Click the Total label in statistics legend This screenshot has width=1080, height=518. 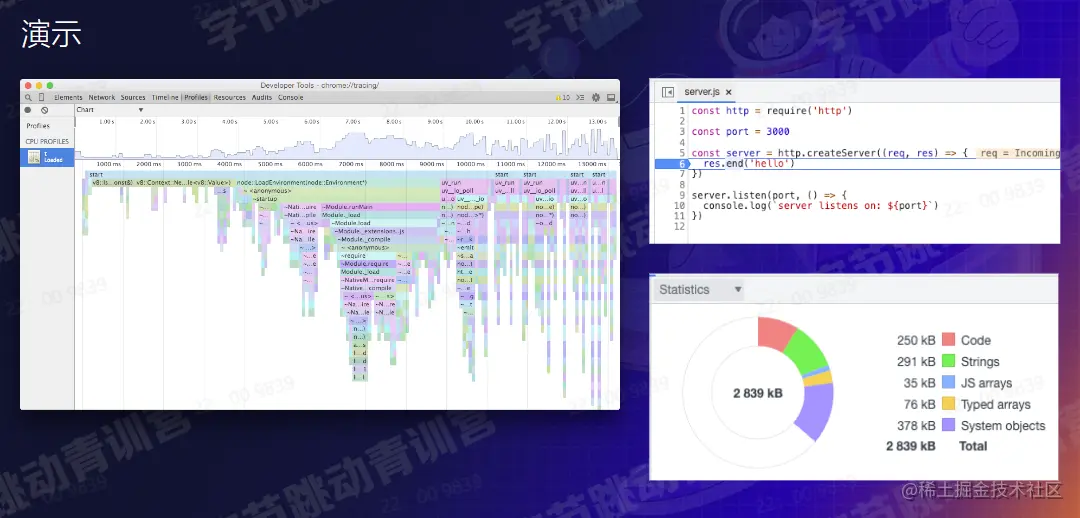coord(973,446)
